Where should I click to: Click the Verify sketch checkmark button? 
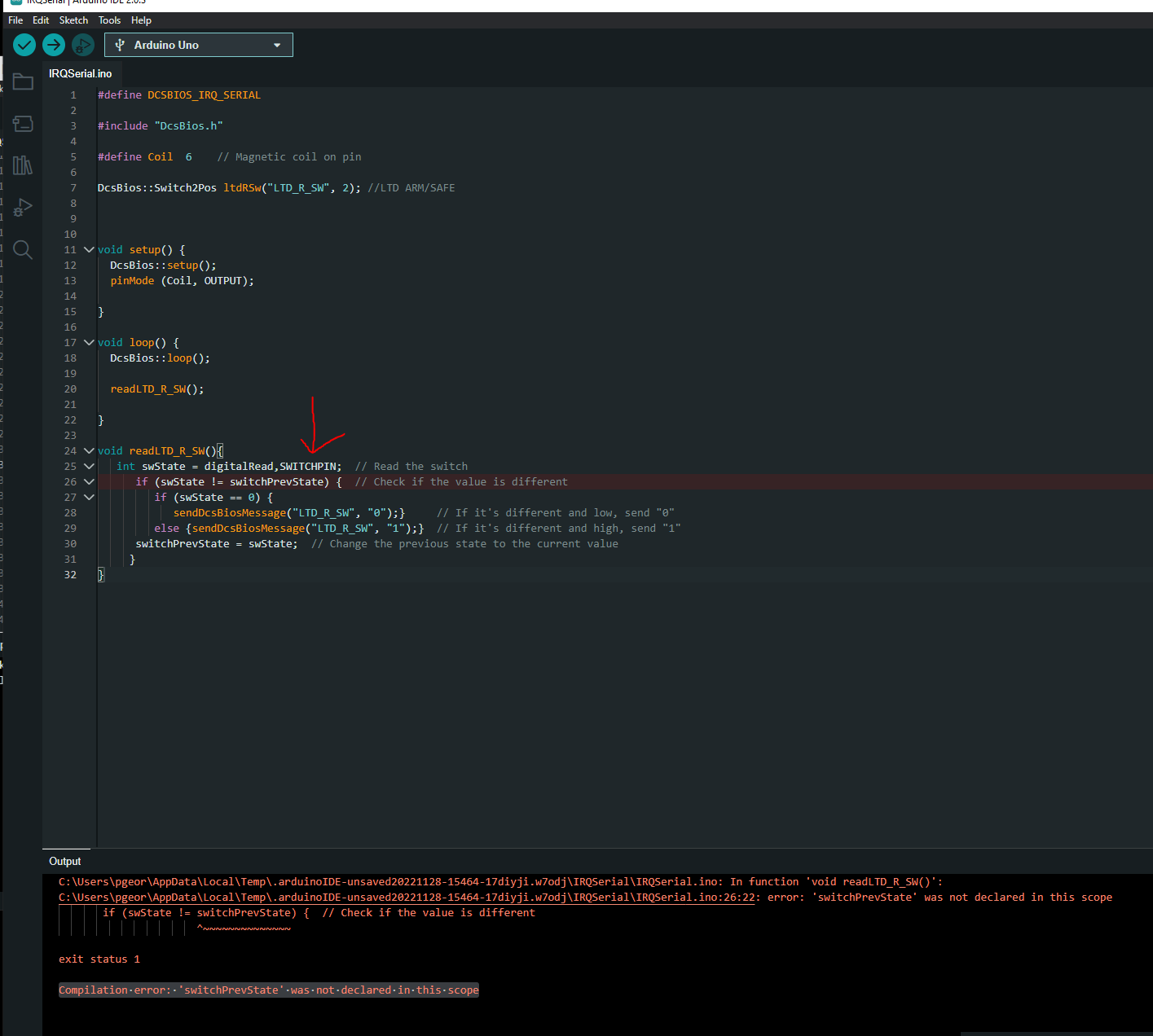[24, 45]
